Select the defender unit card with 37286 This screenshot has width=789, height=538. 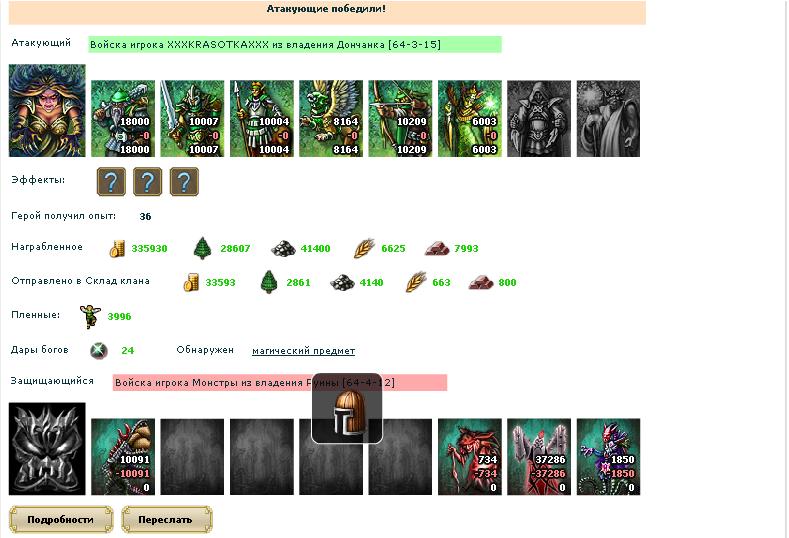pyautogui.click(x=539, y=456)
